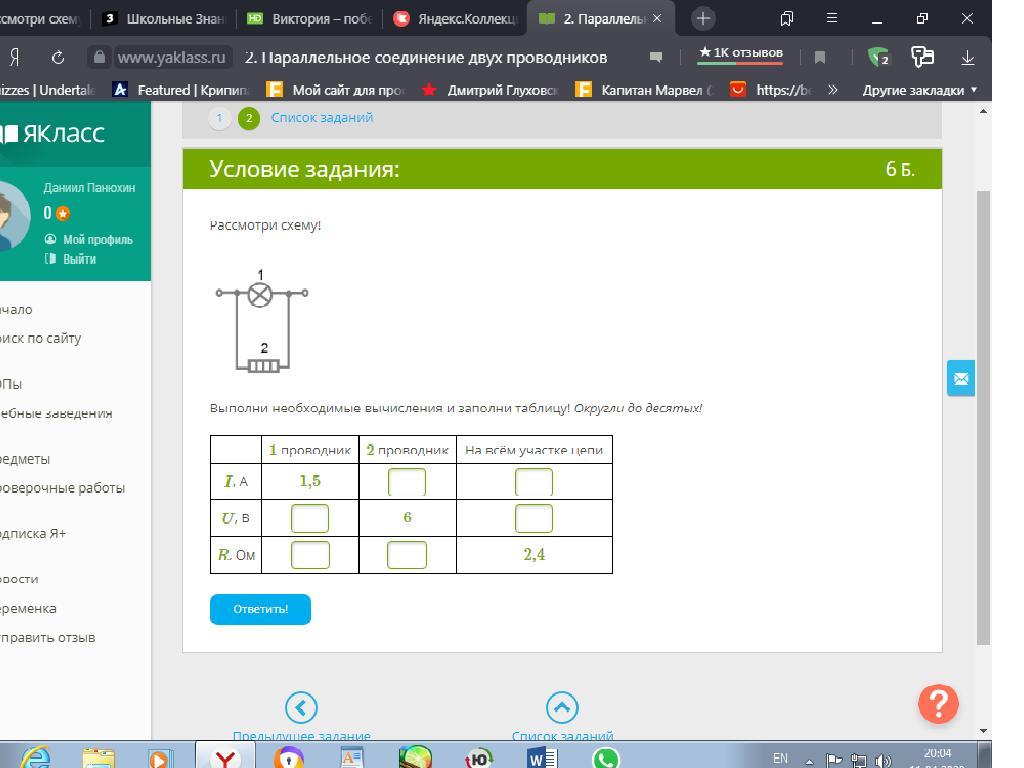
Task: Click the task list up-arrow circle icon
Action: pyautogui.click(x=562, y=708)
